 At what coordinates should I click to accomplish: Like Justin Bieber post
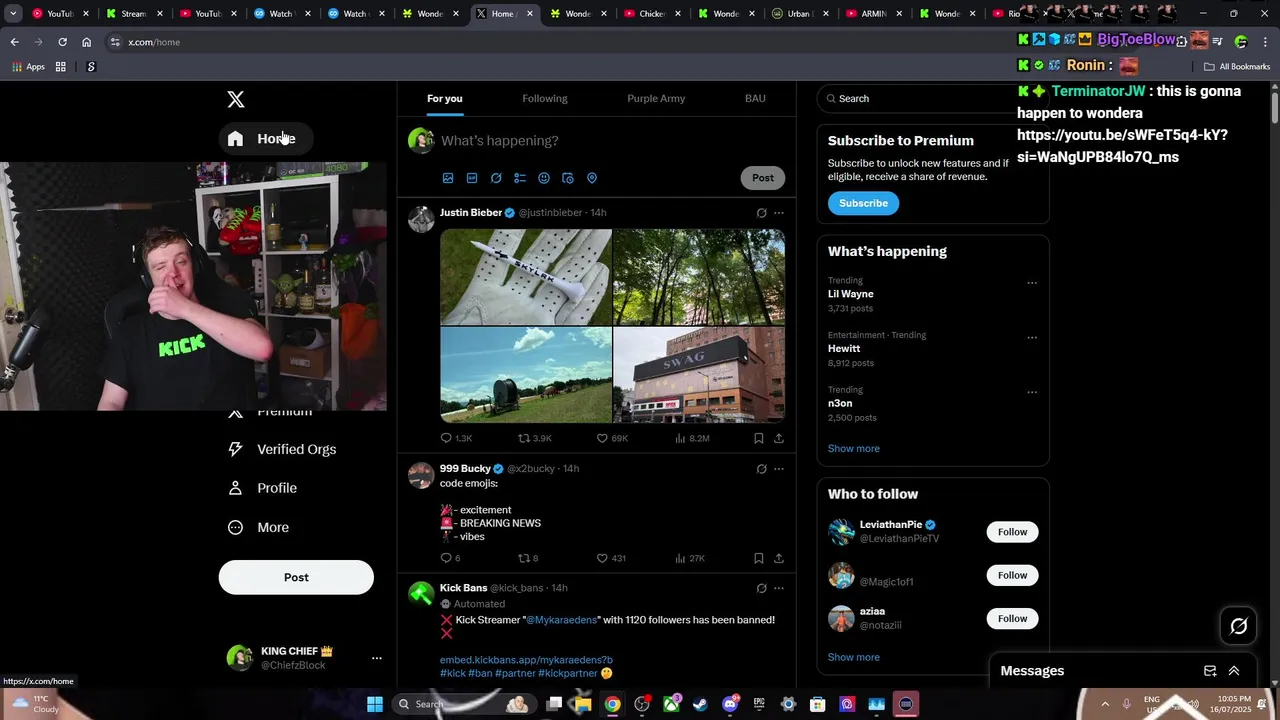(x=612, y=438)
